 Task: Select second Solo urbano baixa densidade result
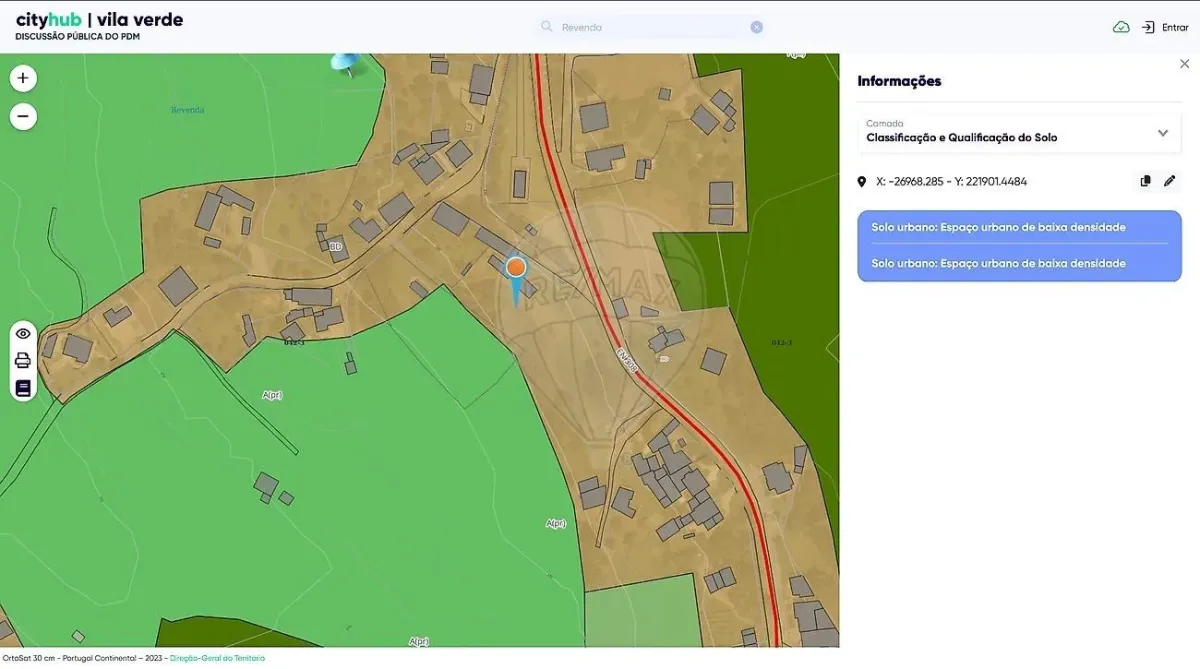(x=998, y=263)
